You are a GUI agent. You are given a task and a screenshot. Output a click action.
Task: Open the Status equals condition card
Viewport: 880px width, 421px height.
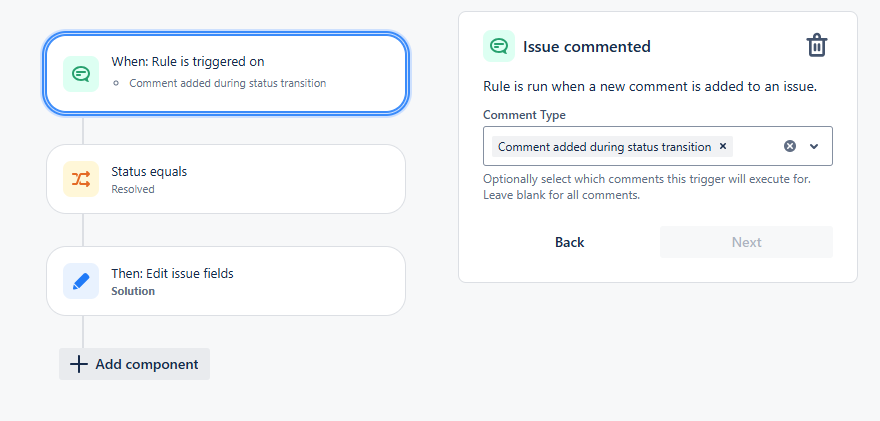tap(226, 179)
